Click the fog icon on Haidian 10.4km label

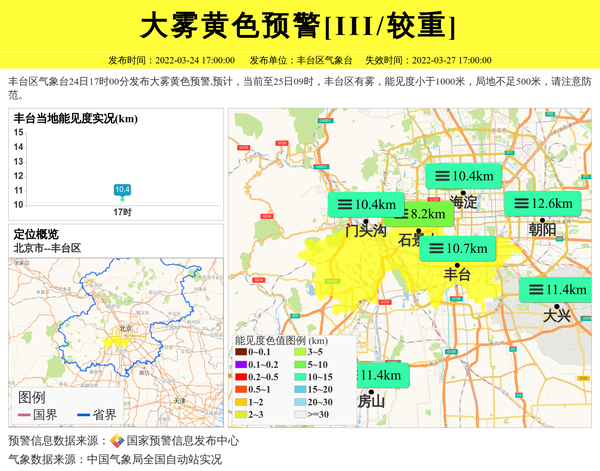click(x=439, y=176)
